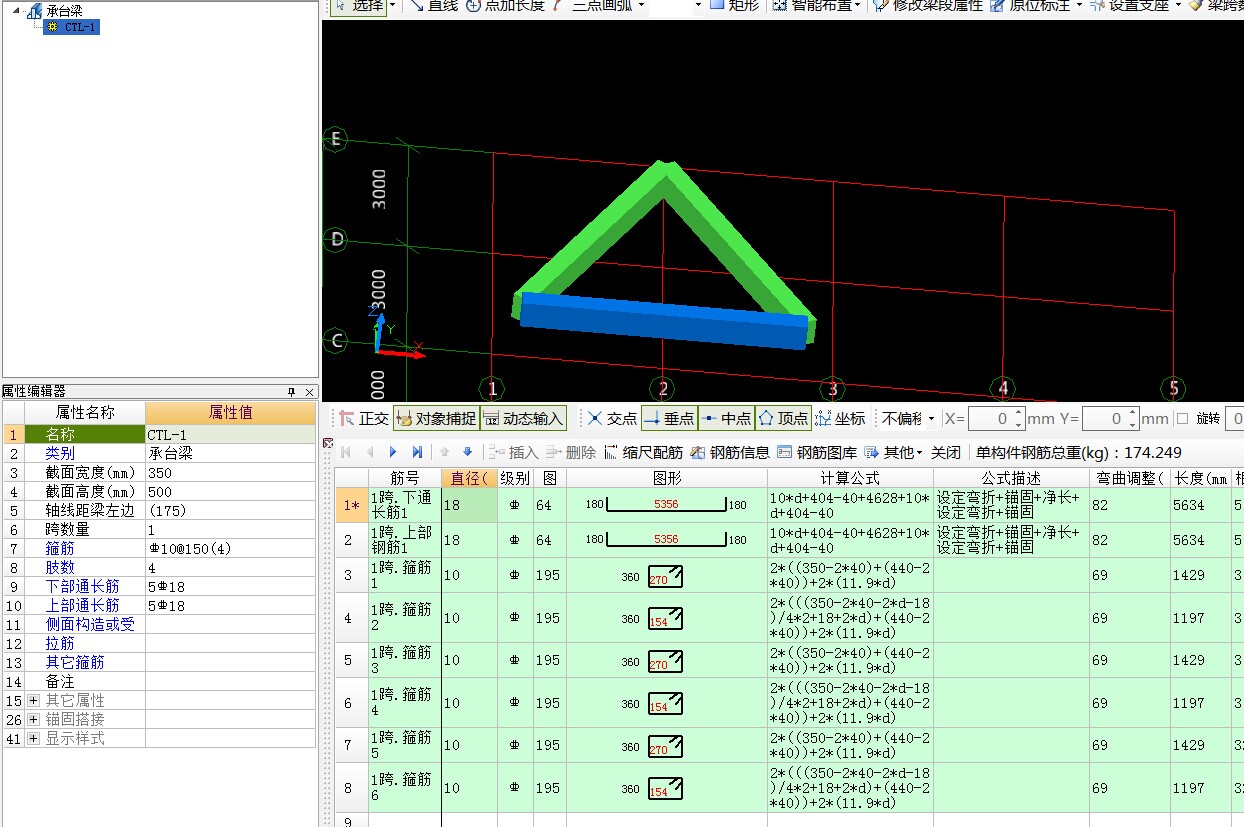Image resolution: width=1244 pixels, height=827 pixels.
Task: Close the rebar table panel X icon
Action: (327, 443)
